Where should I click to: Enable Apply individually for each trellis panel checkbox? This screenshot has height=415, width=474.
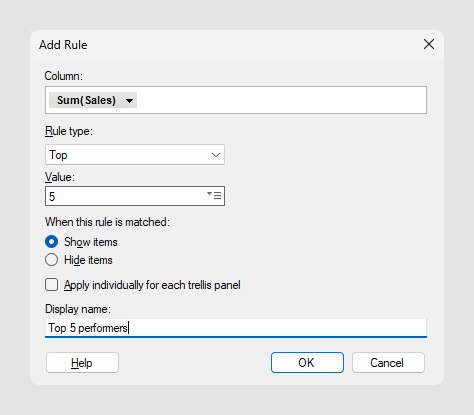52,285
